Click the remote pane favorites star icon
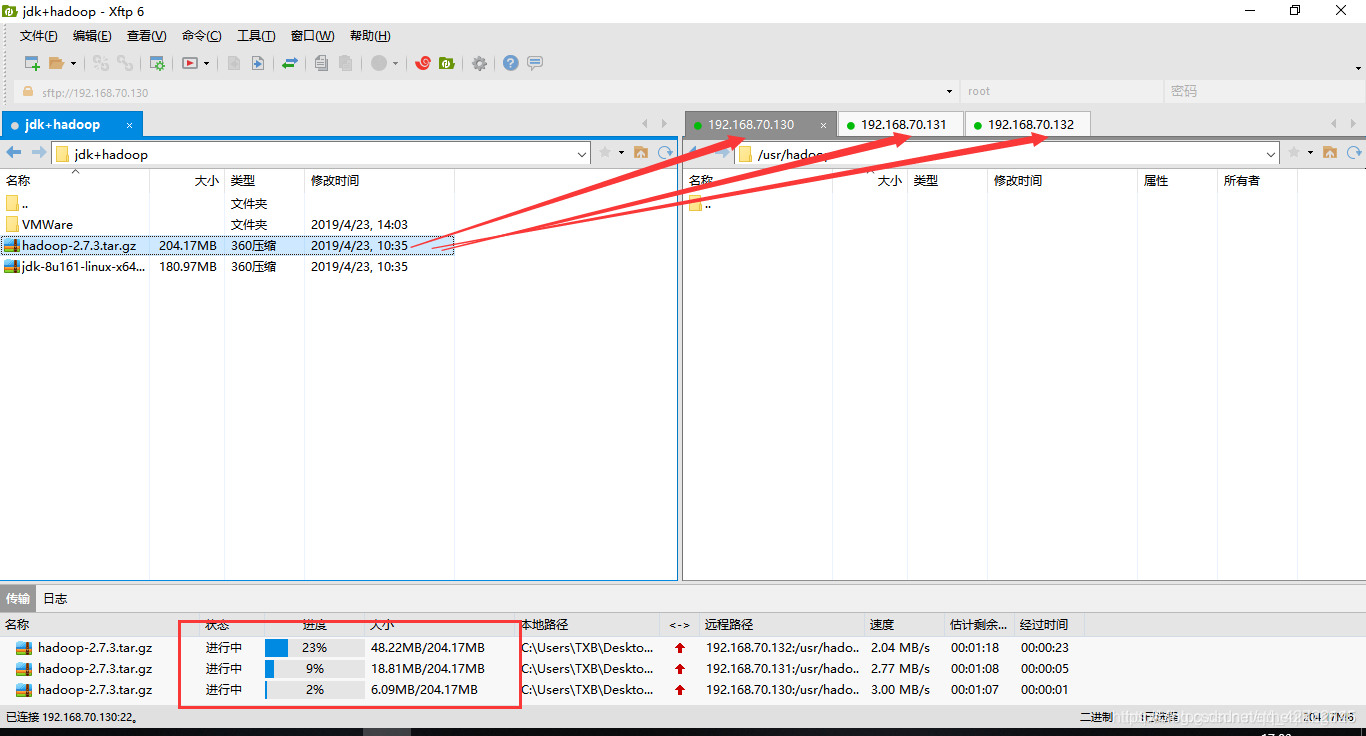The height and width of the screenshot is (736, 1366). [x=1294, y=153]
